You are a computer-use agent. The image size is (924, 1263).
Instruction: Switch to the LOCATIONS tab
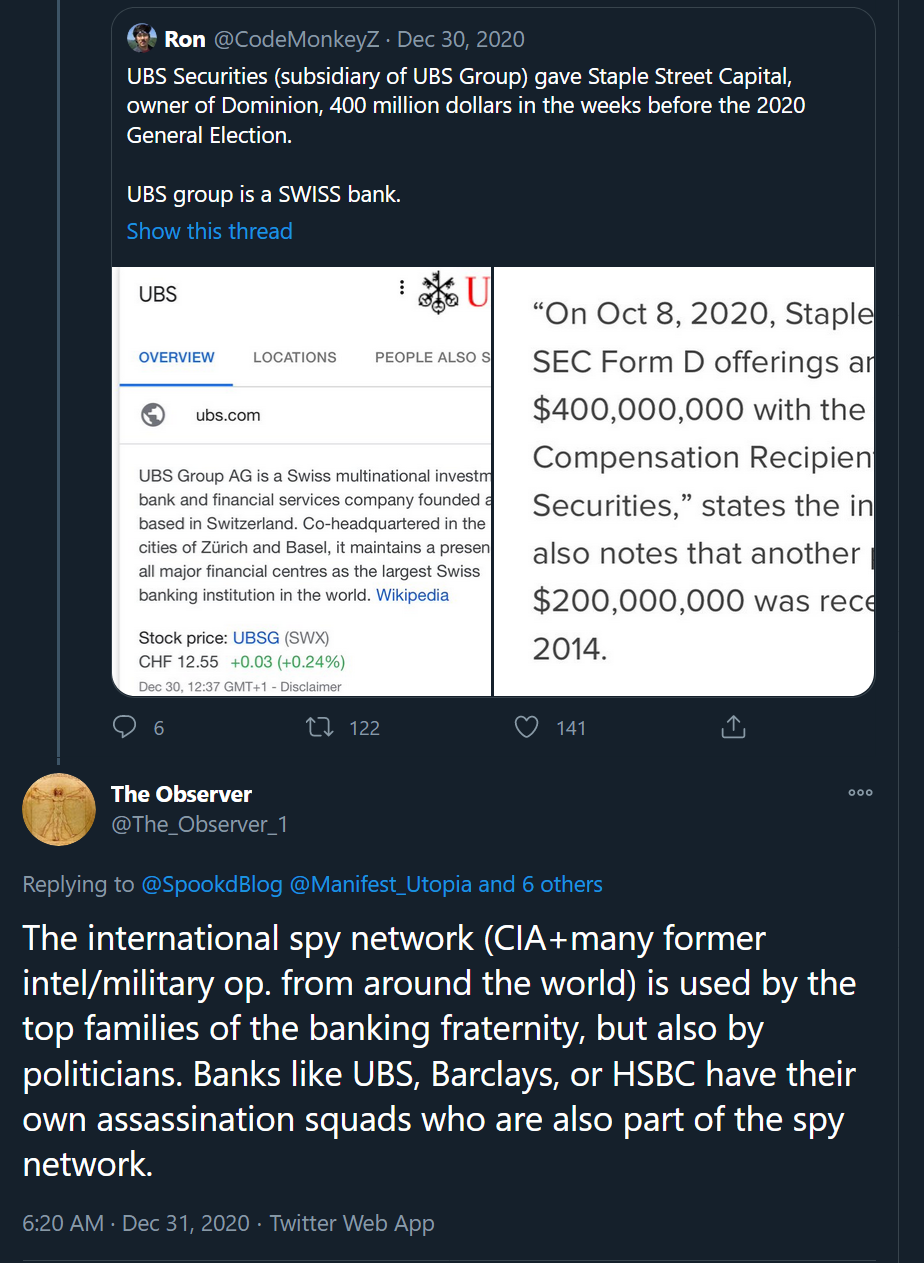(x=294, y=357)
